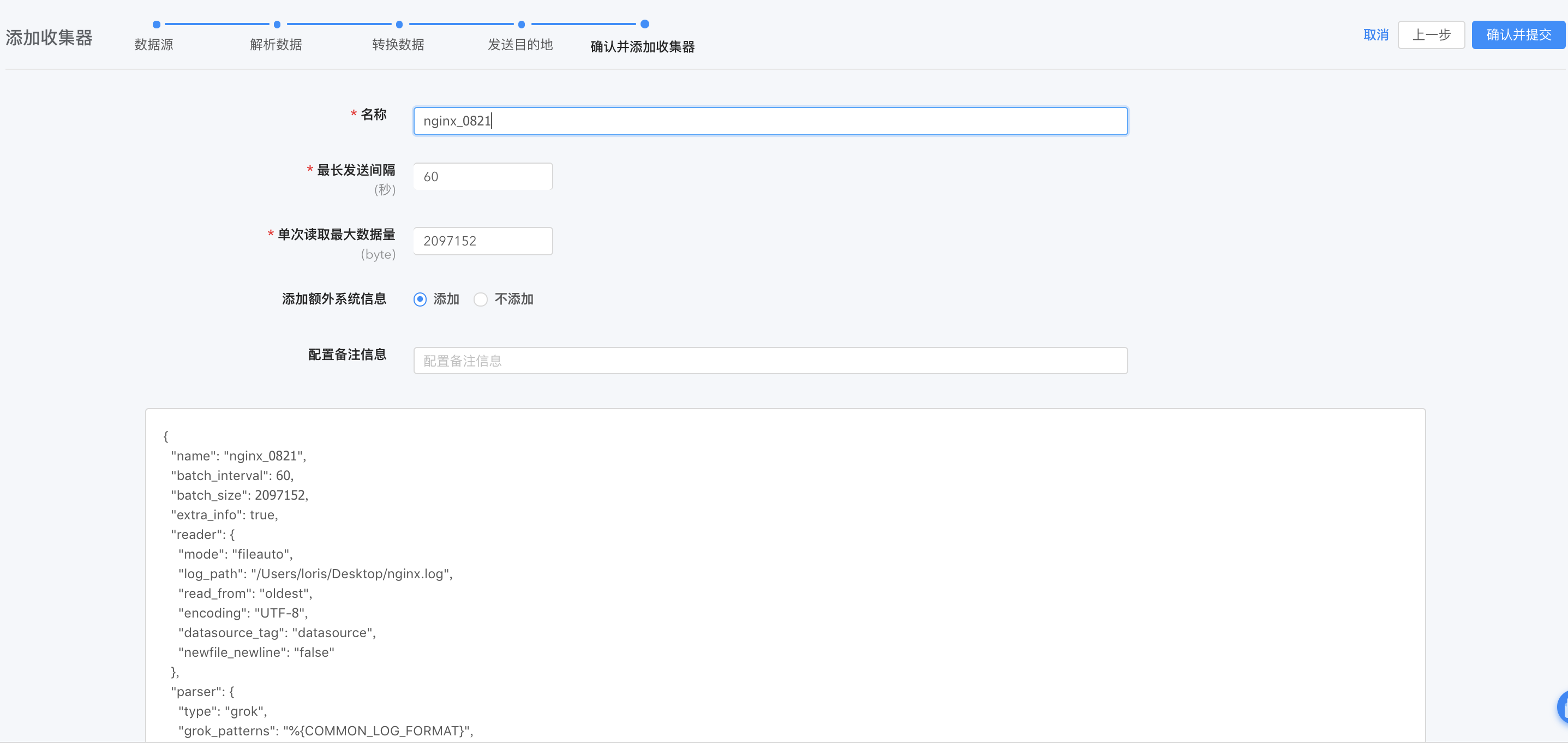
Task: Click the "log_path" JSON line
Action: 316,573
